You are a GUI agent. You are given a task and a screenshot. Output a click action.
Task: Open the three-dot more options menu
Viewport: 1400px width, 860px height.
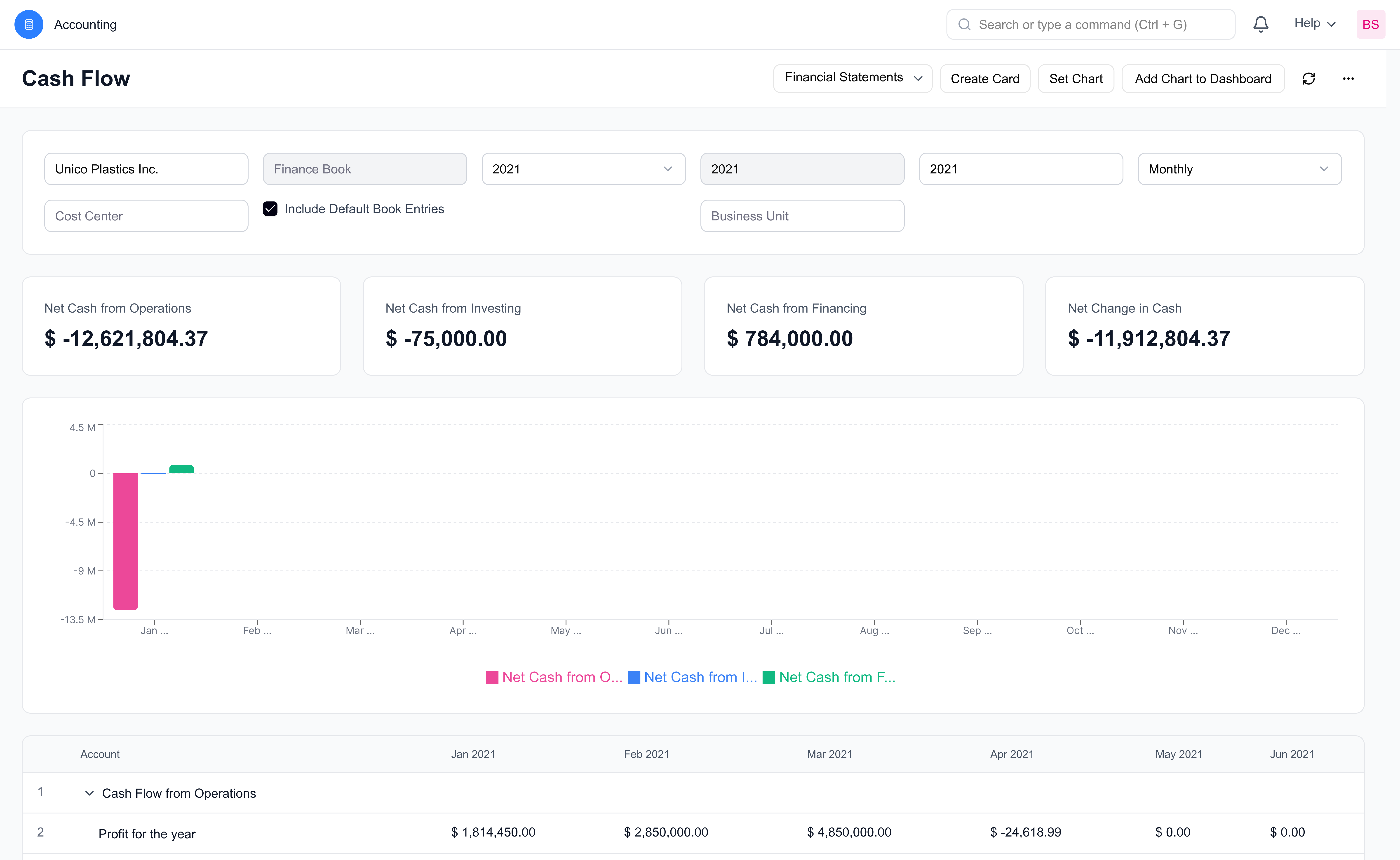tap(1348, 79)
